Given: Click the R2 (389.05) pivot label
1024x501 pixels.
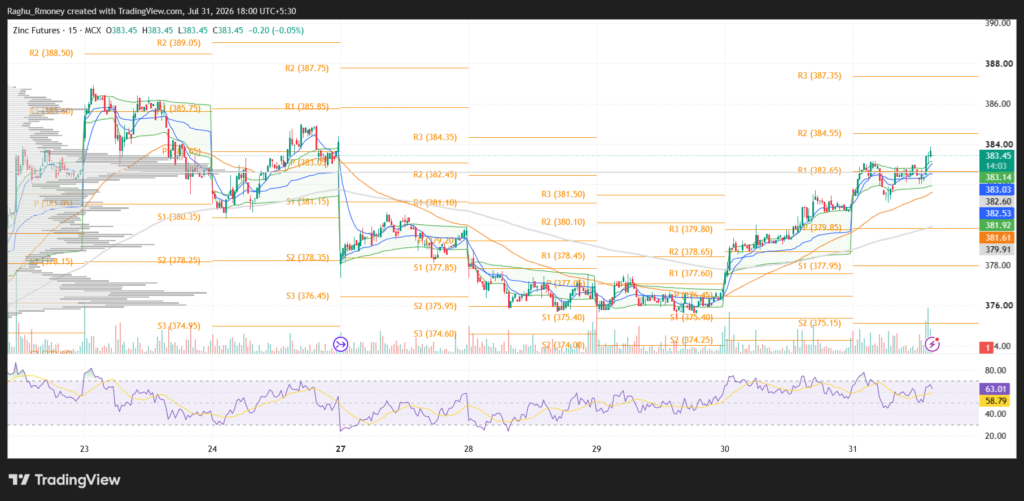Looking at the screenshot, I should pos(179,42).
